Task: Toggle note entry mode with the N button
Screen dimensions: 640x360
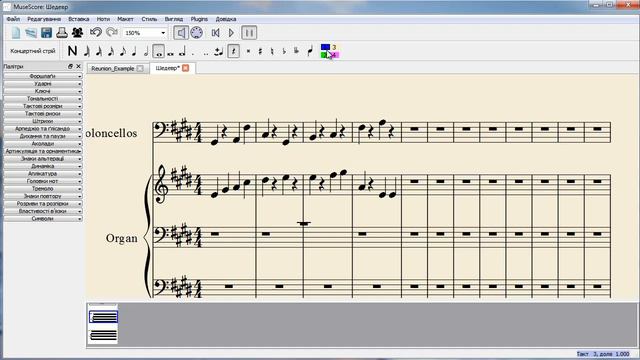Action: (x=72, y=51)
